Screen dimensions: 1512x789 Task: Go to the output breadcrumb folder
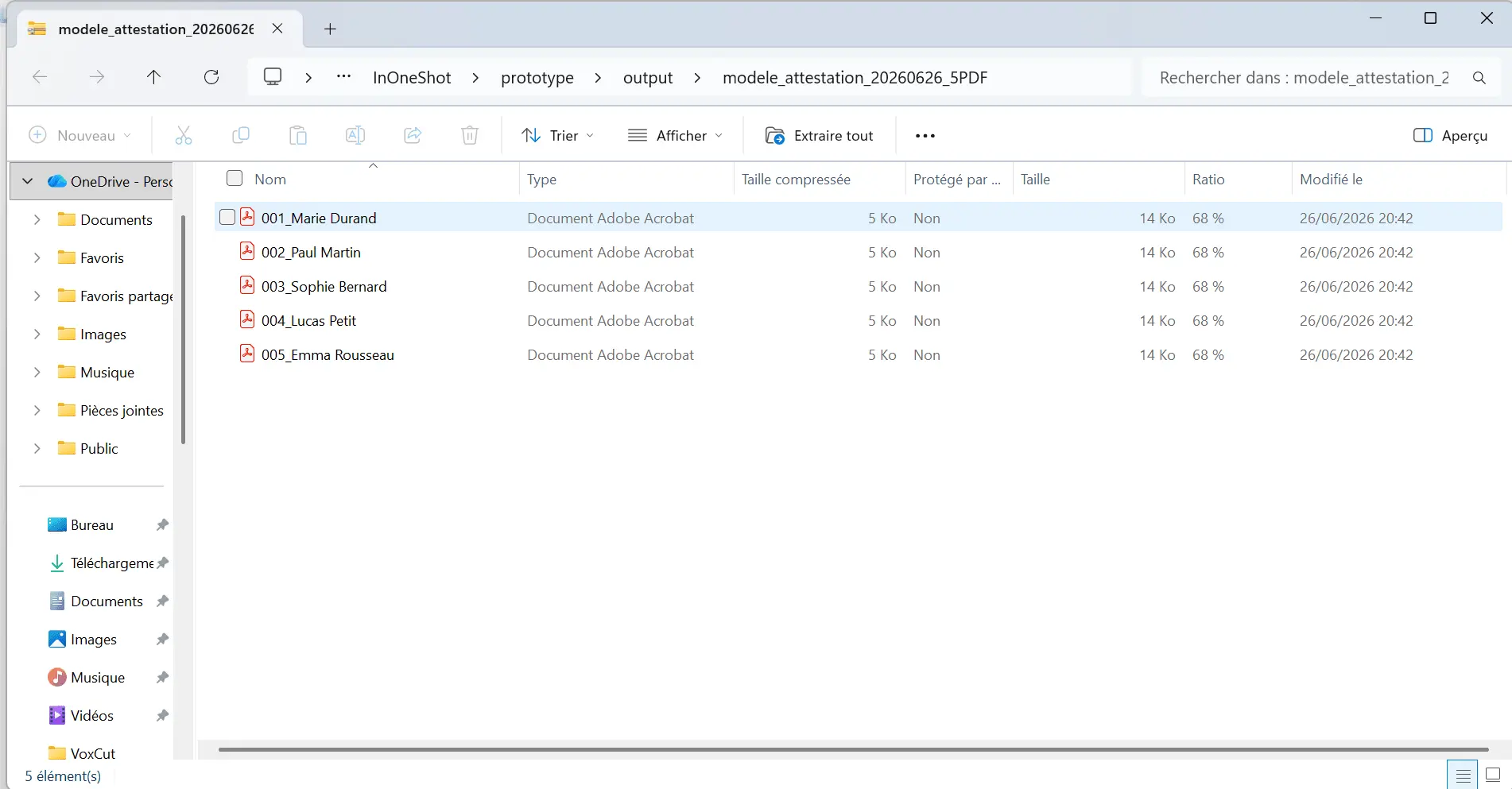click(x=648, y=78)
